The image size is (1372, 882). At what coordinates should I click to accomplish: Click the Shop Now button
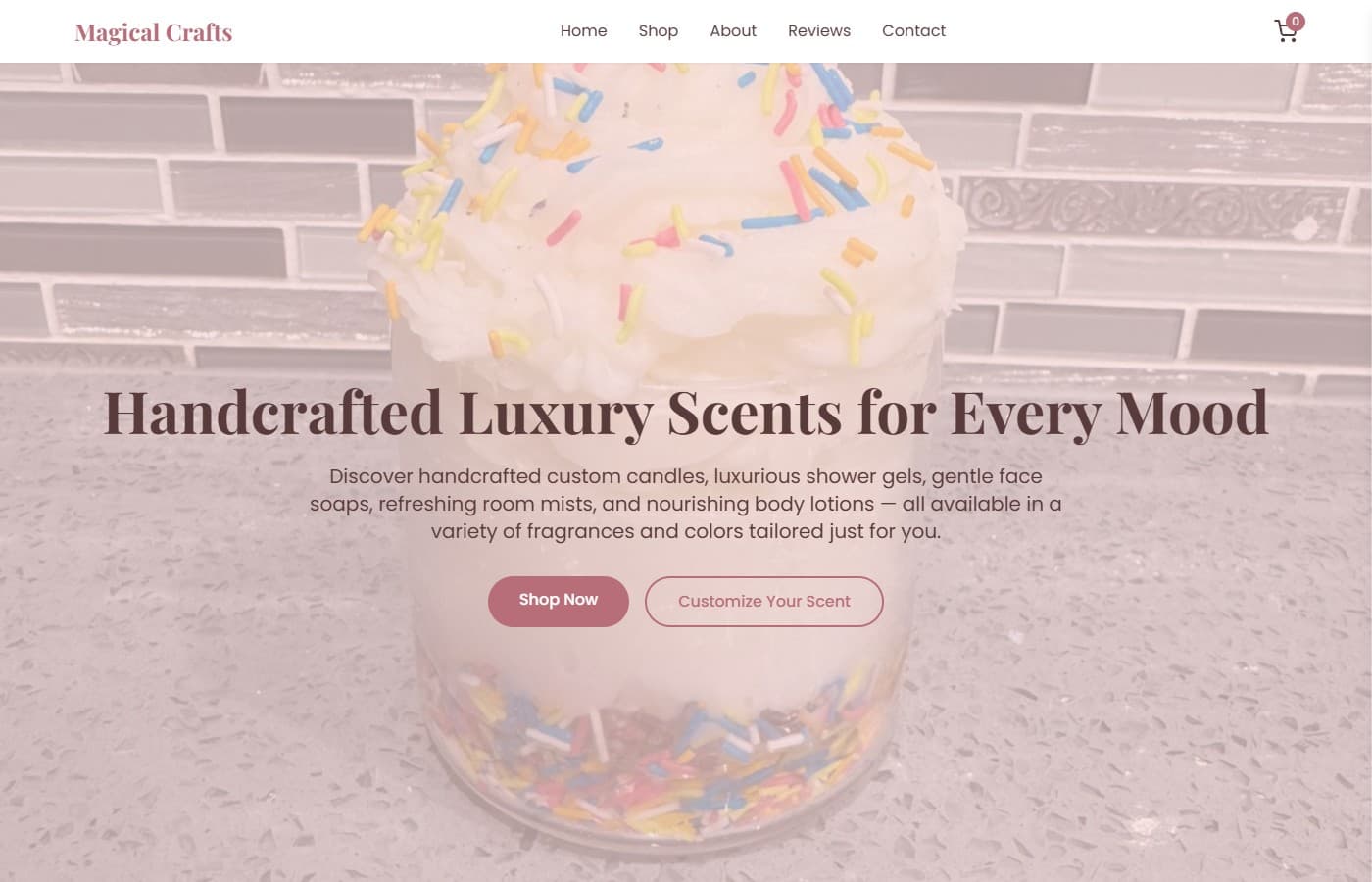click(559, 601)
